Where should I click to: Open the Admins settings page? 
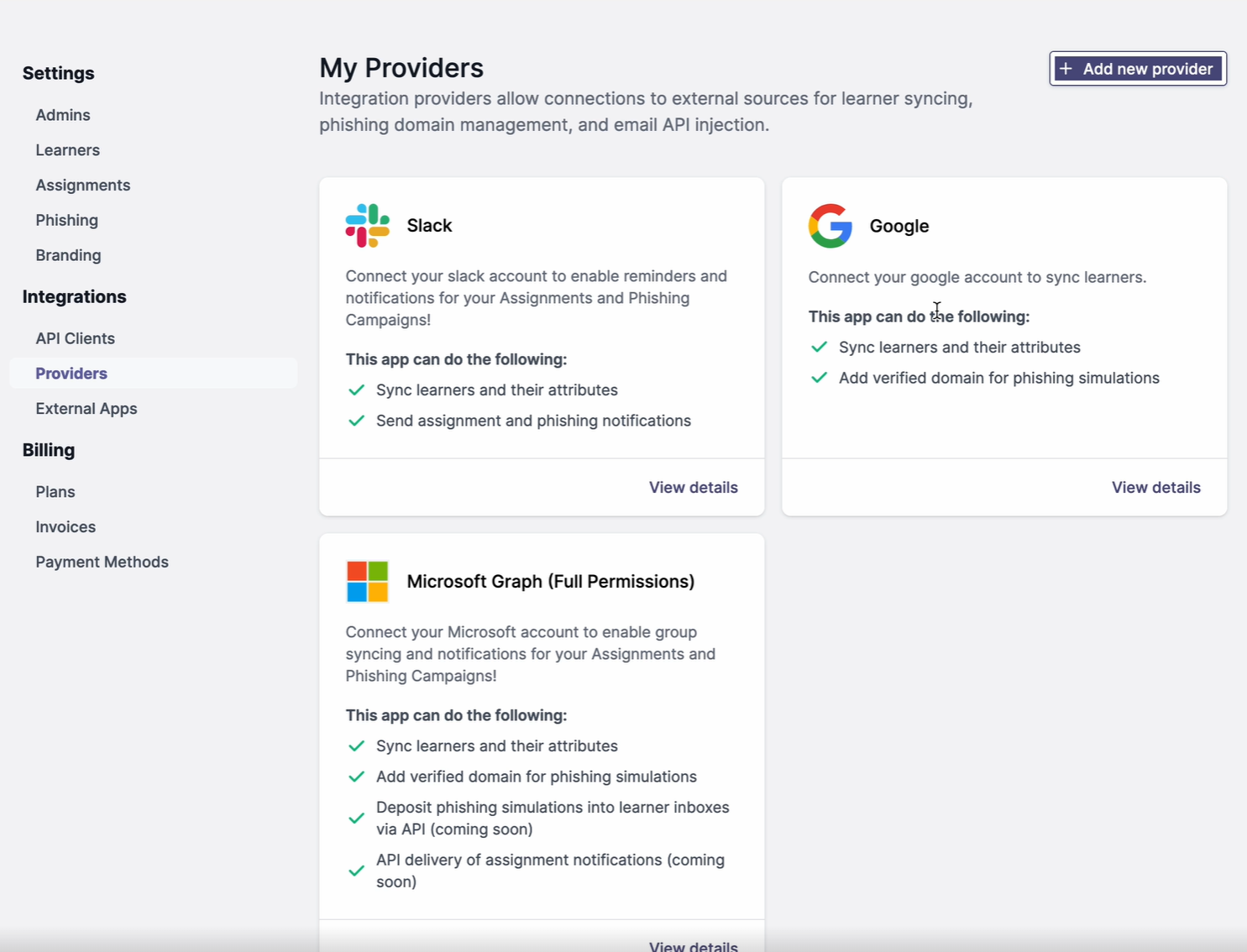coord(63,115)
